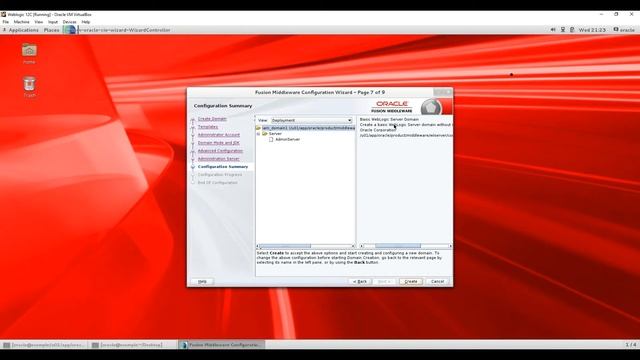Click the Wed 21:23 clock
The image size is (640, 360).
point(592,30)
